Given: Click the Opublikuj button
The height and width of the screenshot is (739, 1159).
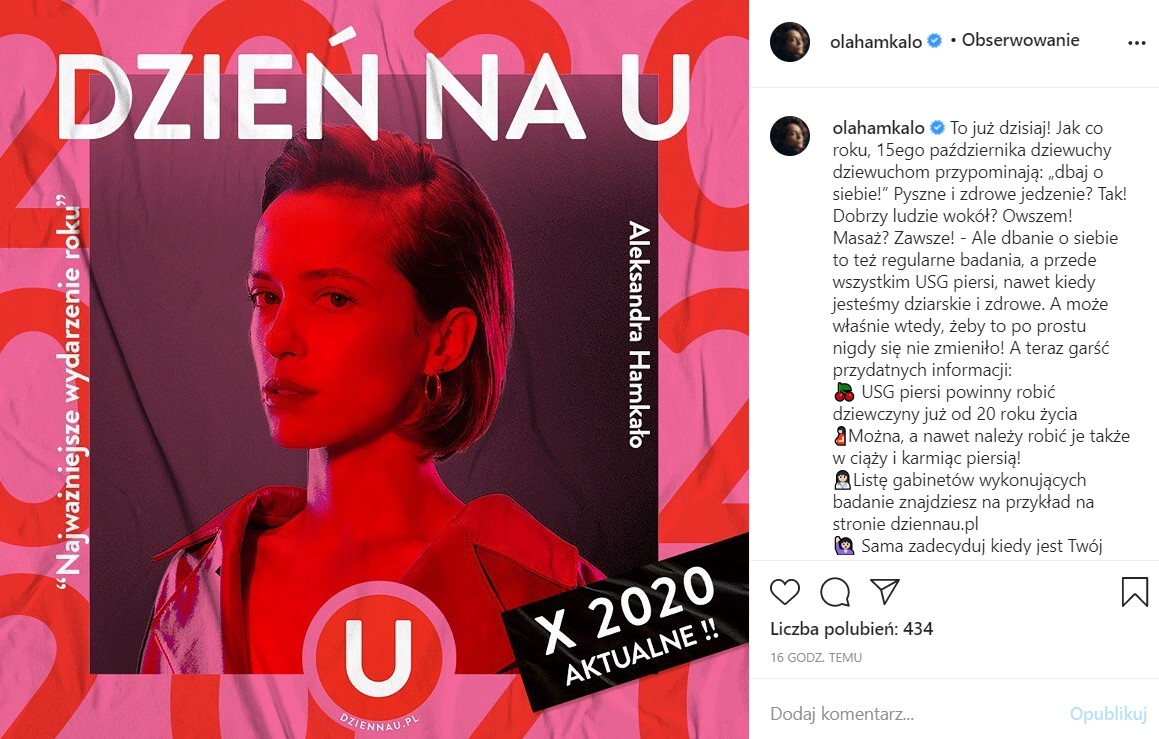Looking at the screenshot, I should tap(1108, 714).
